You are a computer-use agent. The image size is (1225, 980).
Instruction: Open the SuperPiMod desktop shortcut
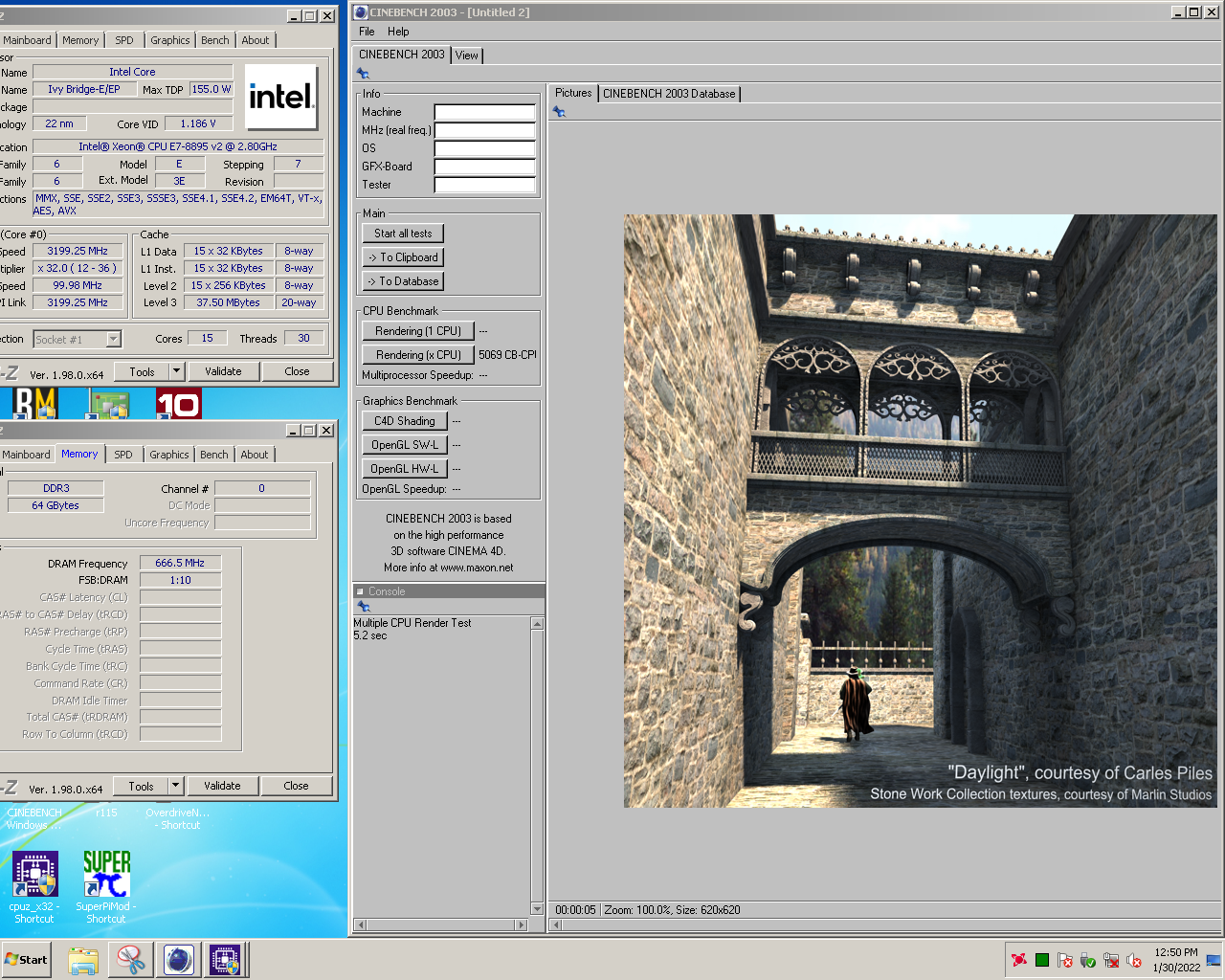coord(106,887)
